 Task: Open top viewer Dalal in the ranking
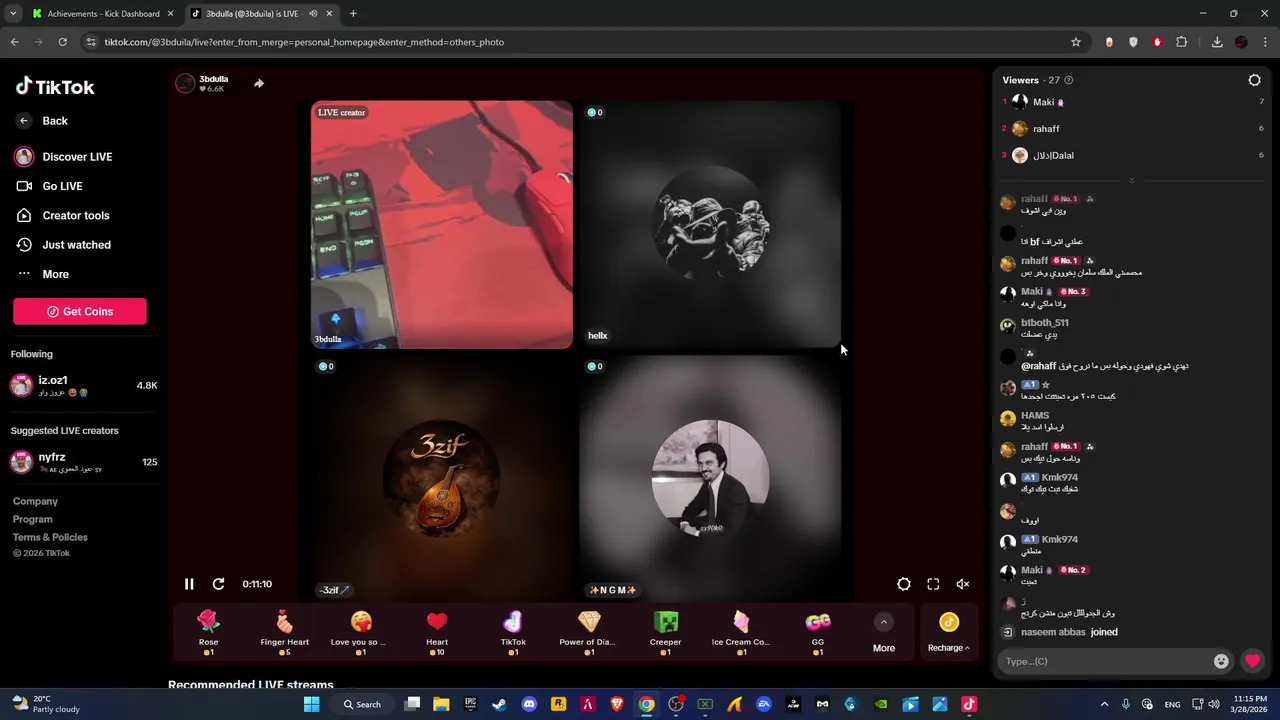[1133, 155]
